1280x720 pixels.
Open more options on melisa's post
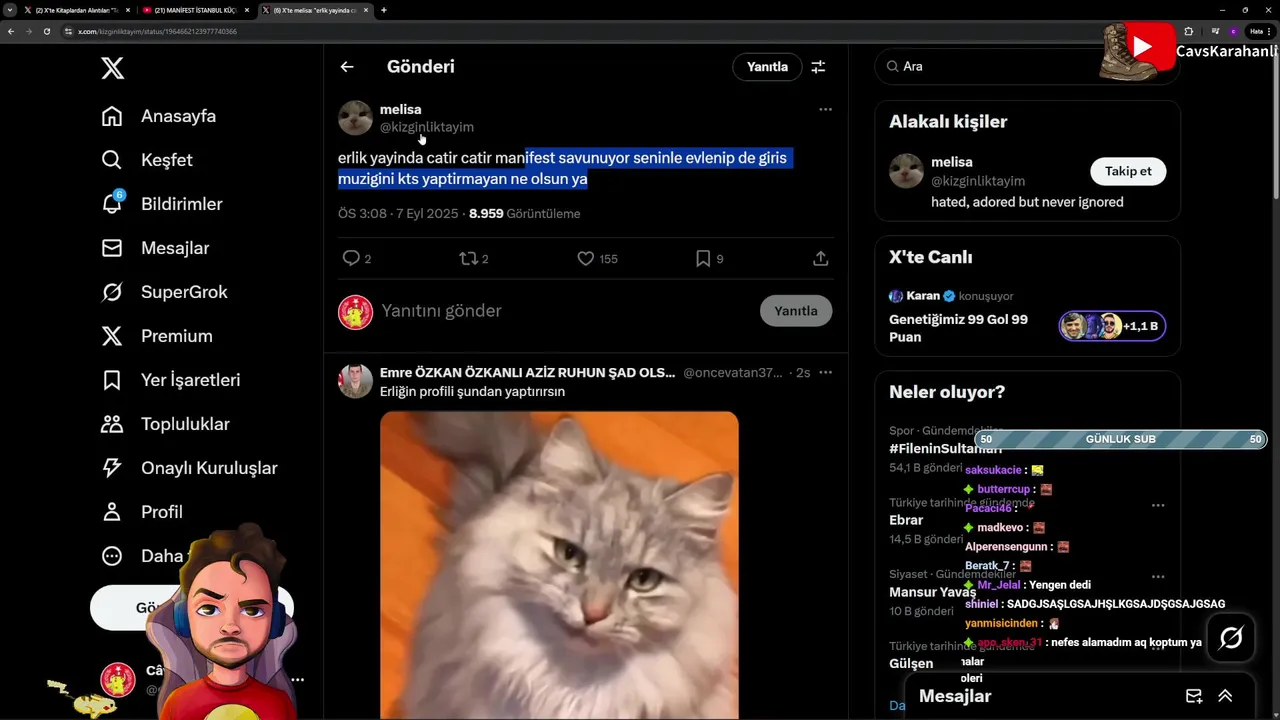(x=825, y=109)
